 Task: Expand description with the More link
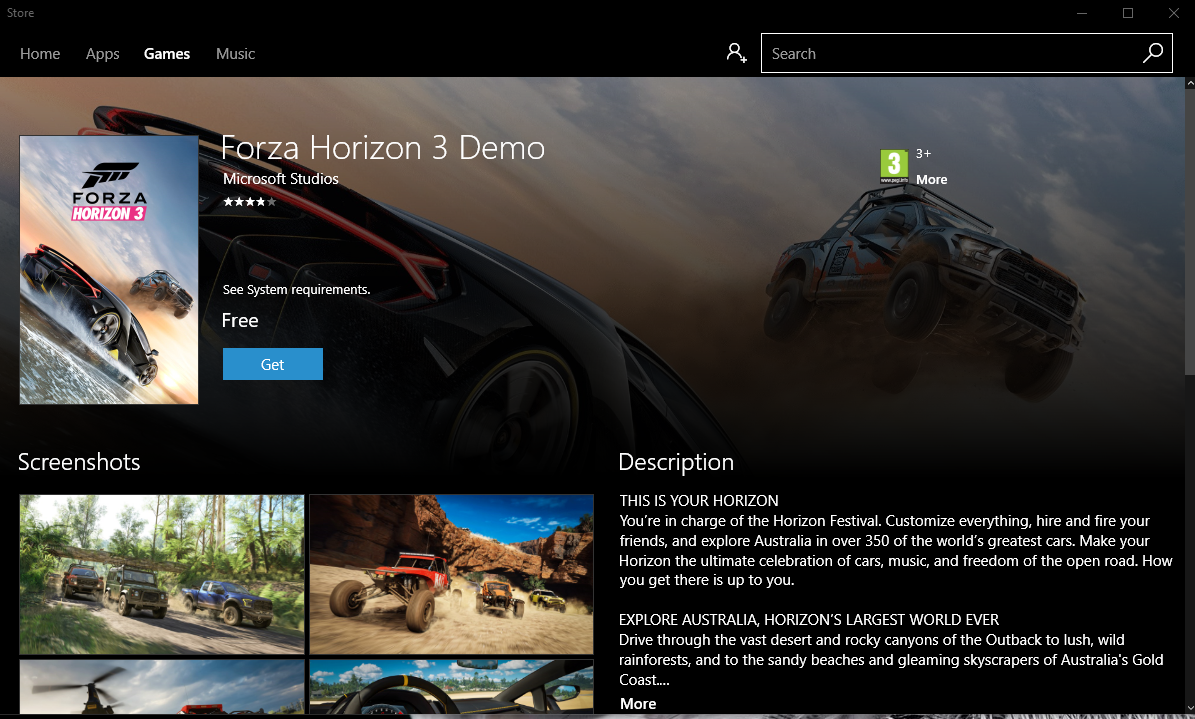coord(638,704)
